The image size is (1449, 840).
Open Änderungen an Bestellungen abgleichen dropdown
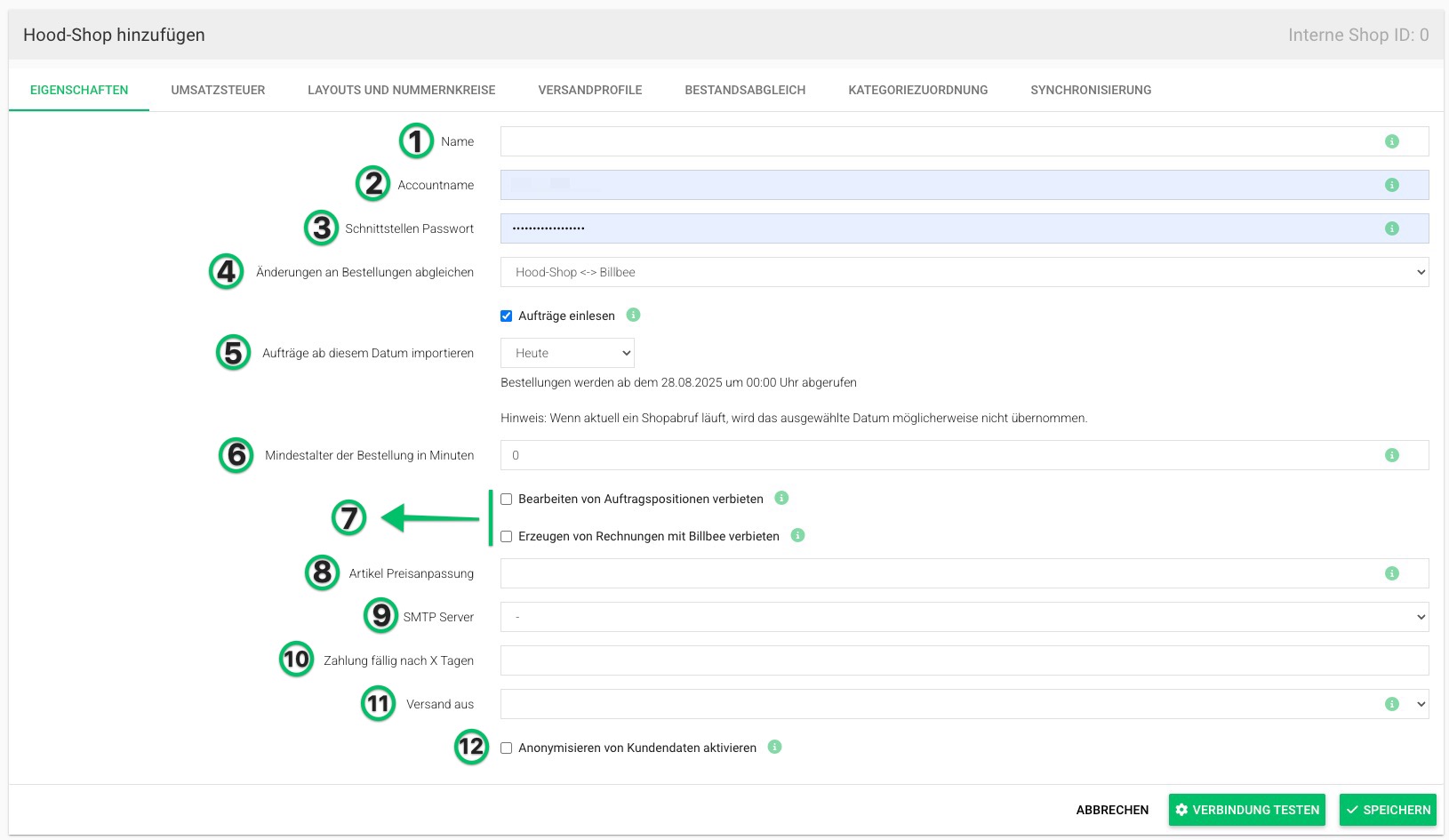(x=965, y=272)
